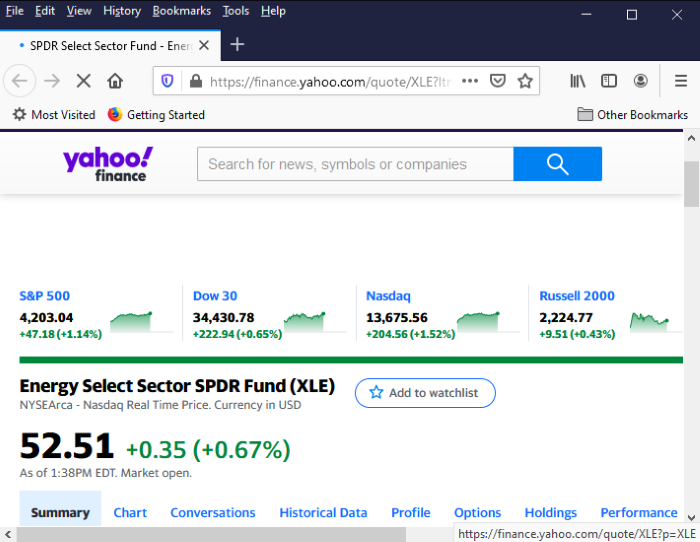Click Add to watchlist button
The image size is (700, 542).
point(424,393)
